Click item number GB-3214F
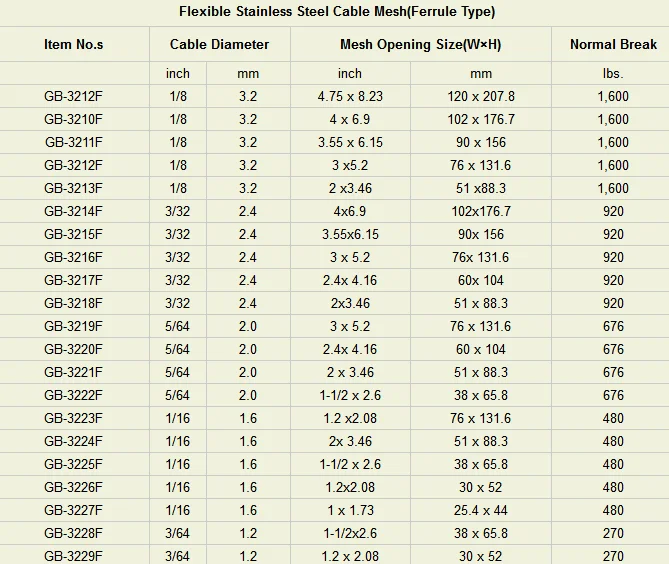 pyautogui.click(x=73, y=211)
